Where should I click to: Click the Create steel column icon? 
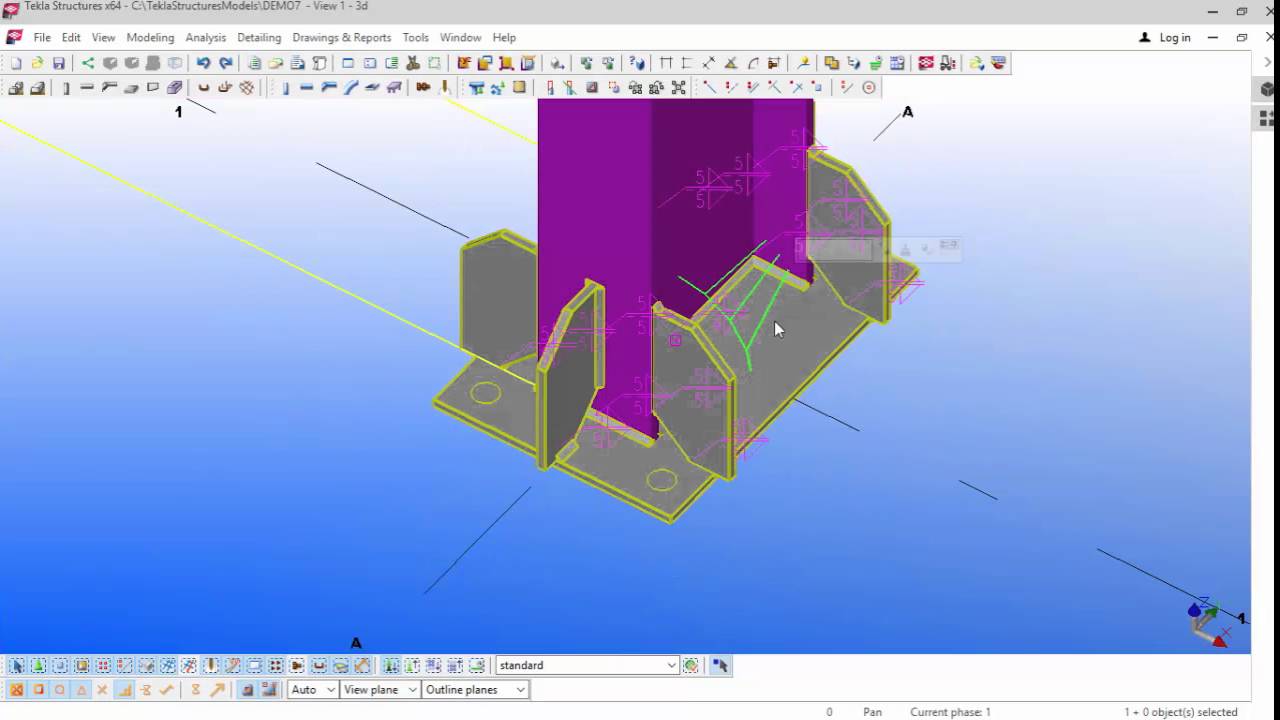[285, 88]
